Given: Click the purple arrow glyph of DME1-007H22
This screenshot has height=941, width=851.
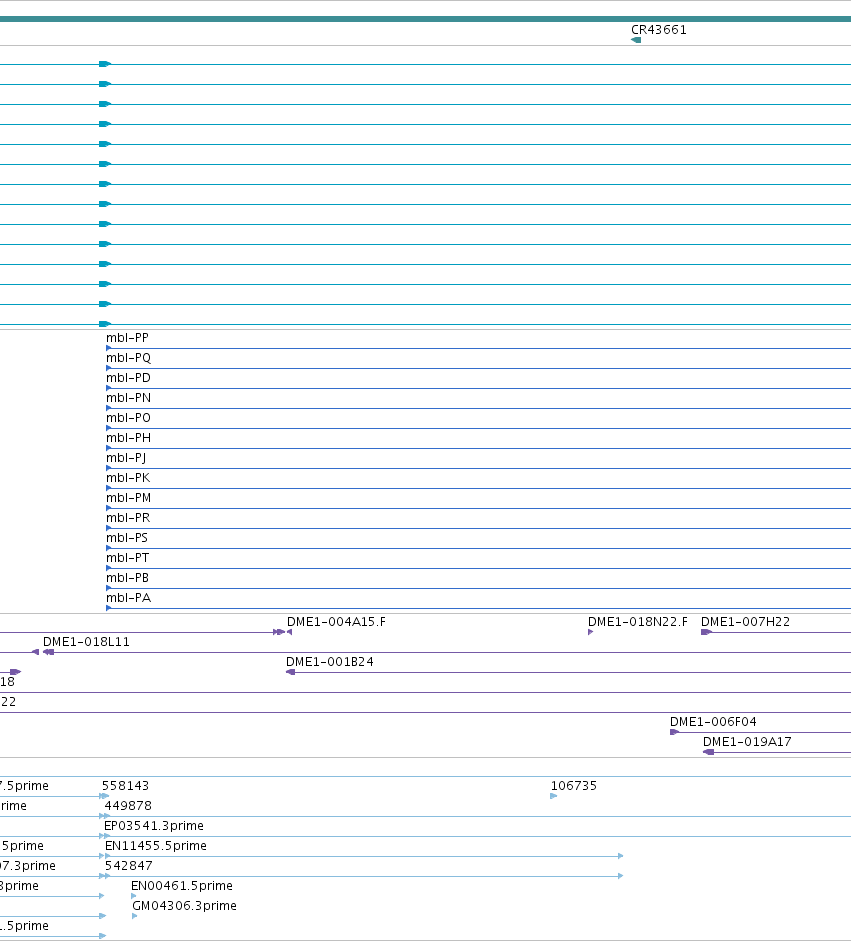Looking at the screenshot, I should click(706, 632).
